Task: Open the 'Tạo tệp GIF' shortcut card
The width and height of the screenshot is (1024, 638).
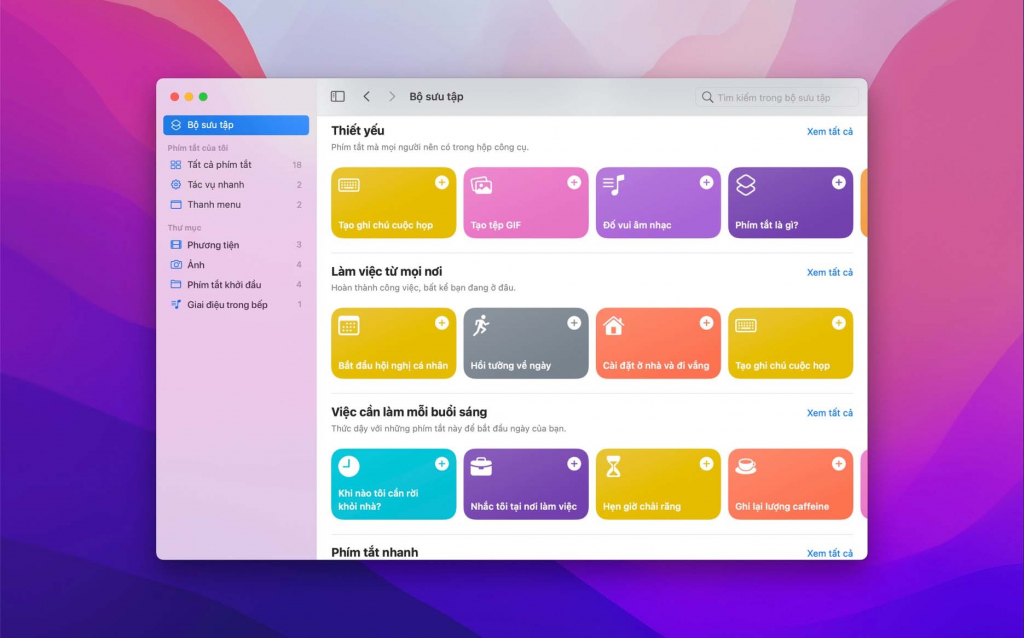Action: point(526,202)
